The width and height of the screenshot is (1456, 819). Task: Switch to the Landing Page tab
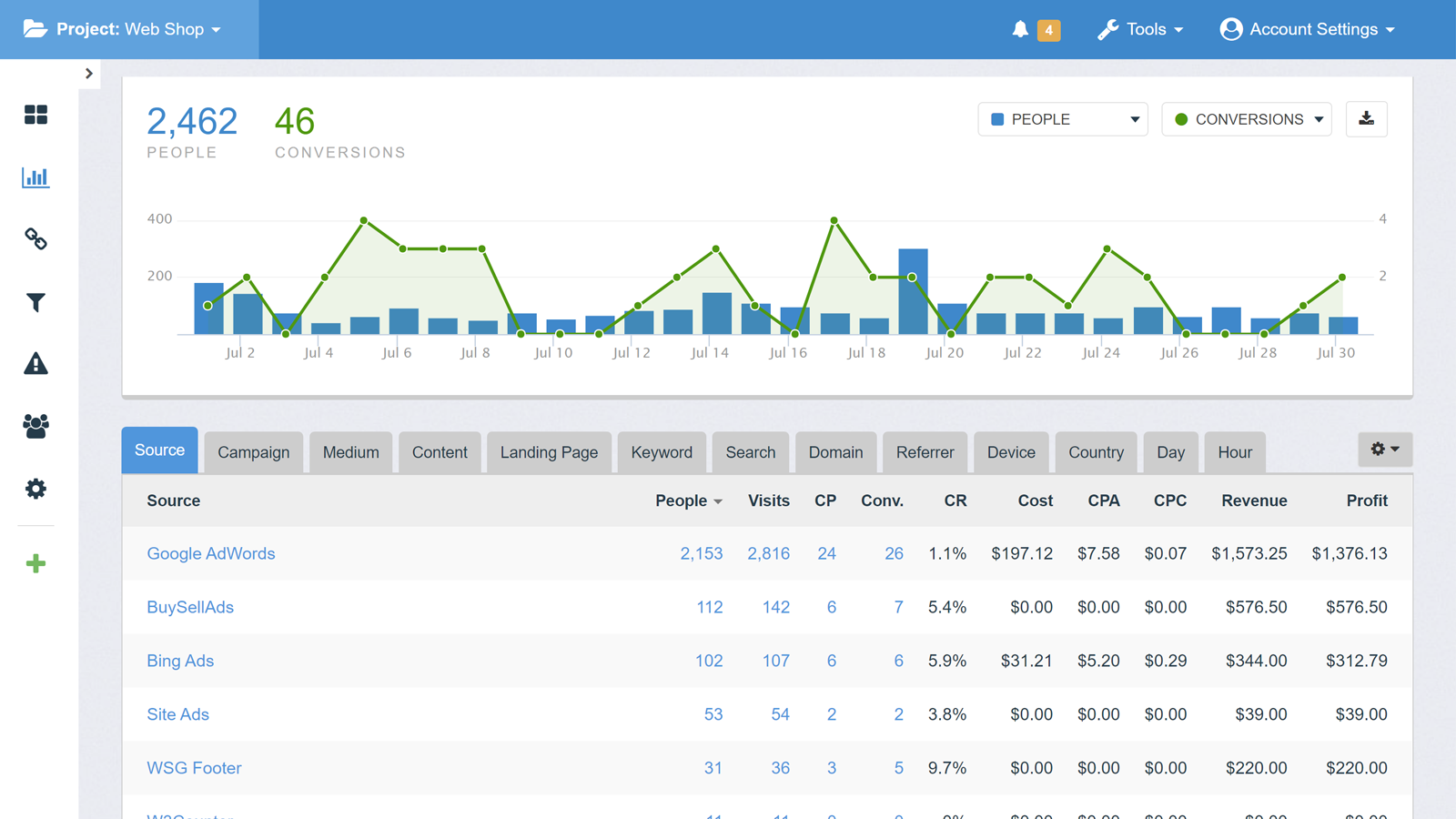click(x=549, y=451)
